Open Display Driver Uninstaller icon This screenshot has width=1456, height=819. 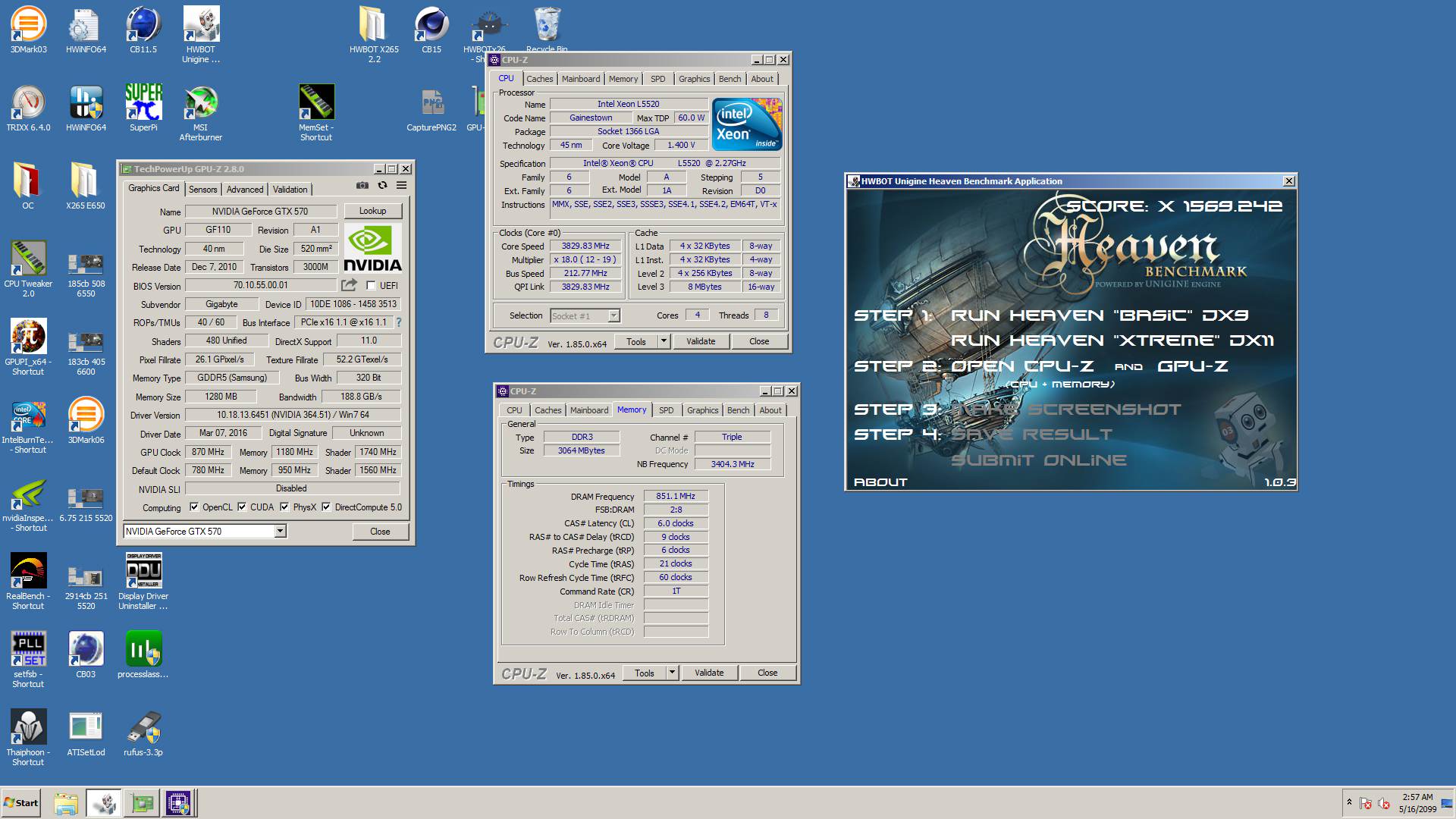pos(143,582)
